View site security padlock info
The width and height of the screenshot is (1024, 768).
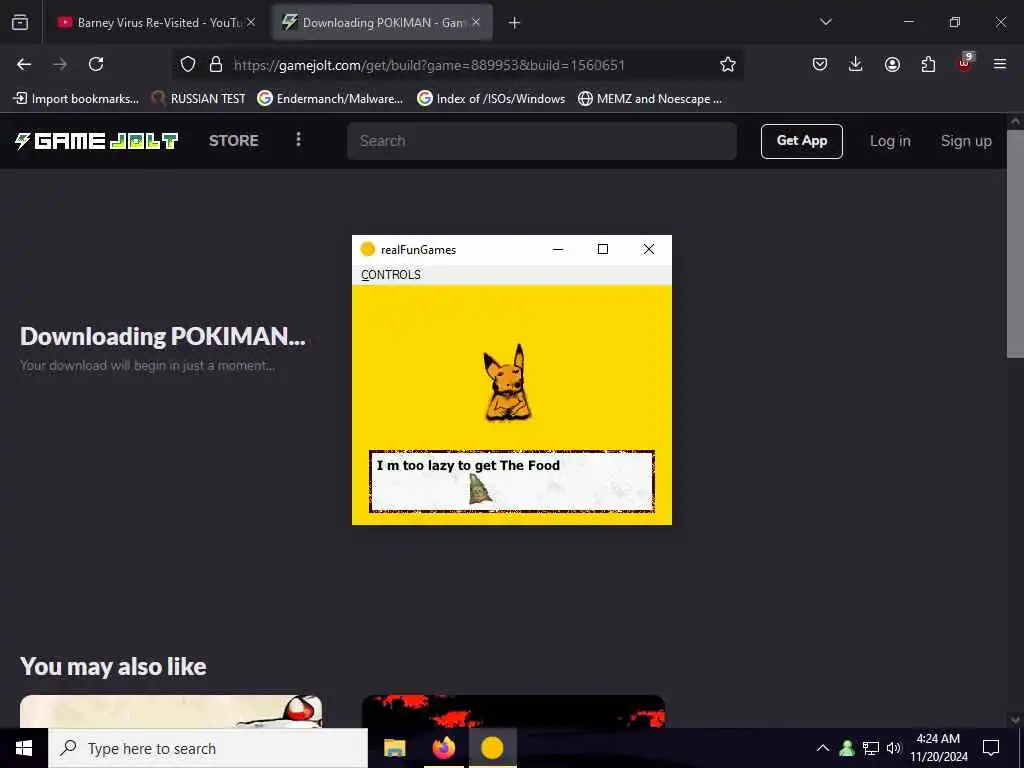216,64
